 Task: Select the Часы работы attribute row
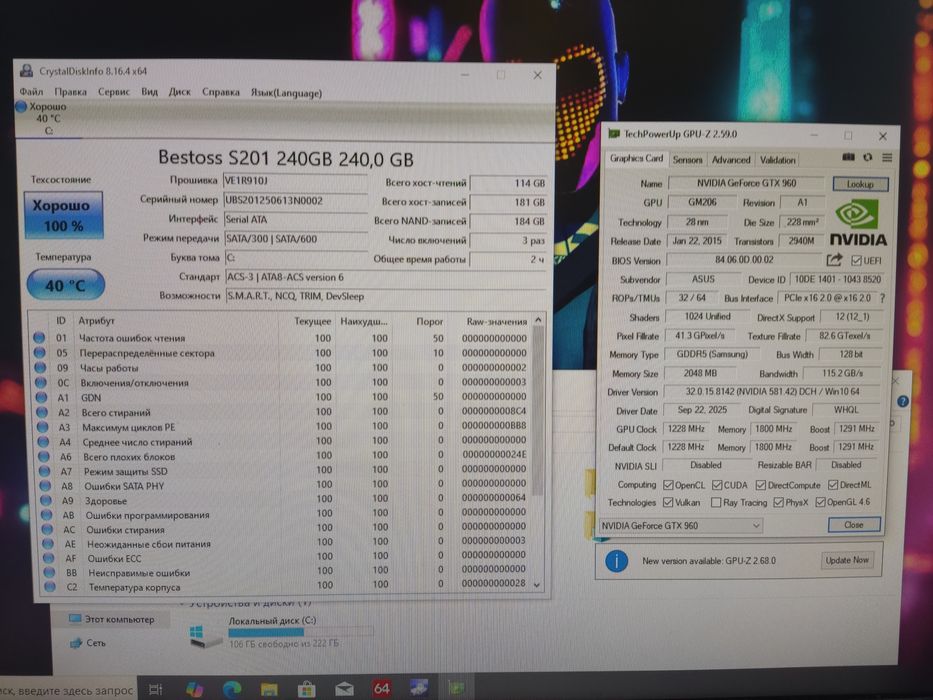coord(281,368)
